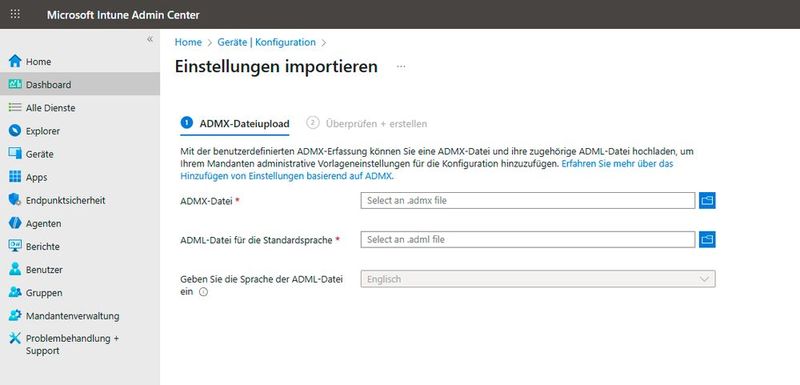800x385 pixels.
Task: Click the Select an .adml file field
Action: (x=528, y=239)
